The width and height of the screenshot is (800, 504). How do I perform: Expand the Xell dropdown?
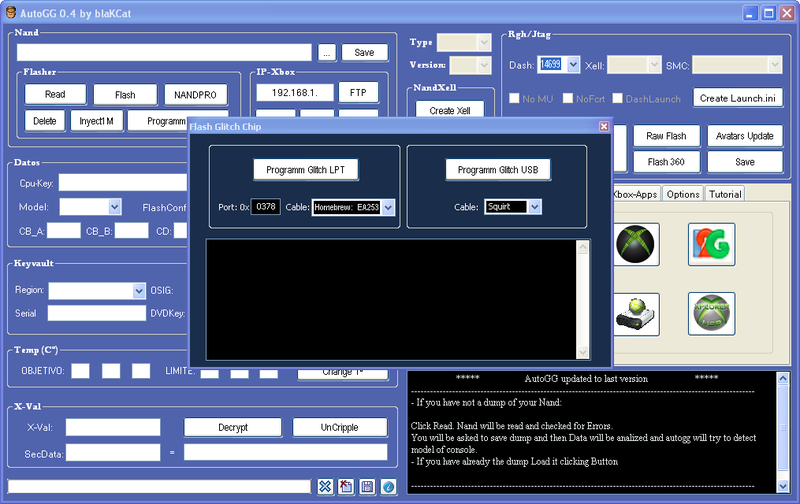(x=655, y=65)
